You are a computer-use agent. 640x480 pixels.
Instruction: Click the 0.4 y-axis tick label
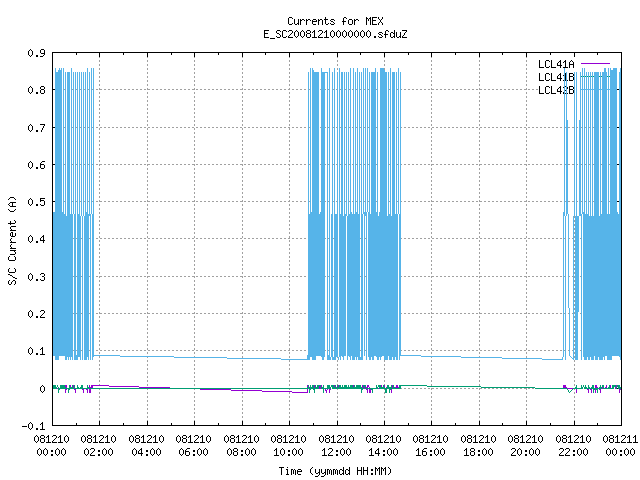pyautogui.click(x=36, y=239)
